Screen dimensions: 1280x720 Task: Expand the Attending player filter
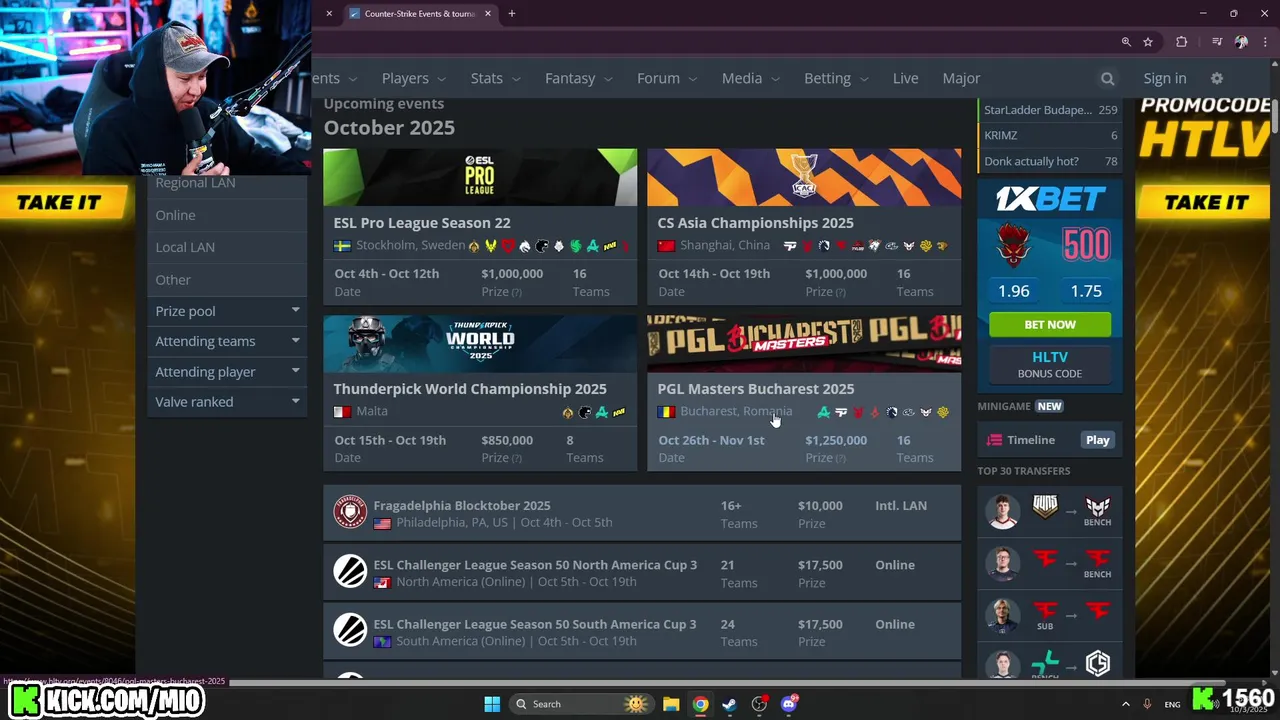pyautogui.click(x=227, y=371)
